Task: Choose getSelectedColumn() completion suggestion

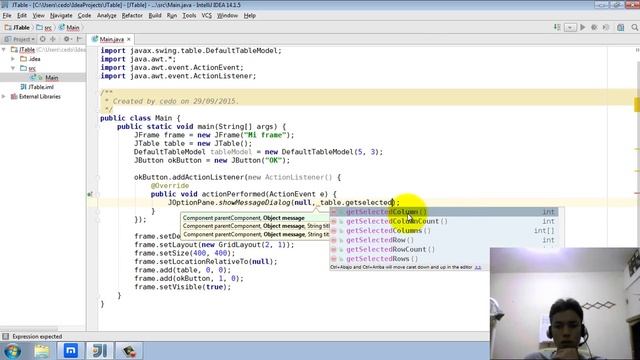Action: (x=444, y=212)
